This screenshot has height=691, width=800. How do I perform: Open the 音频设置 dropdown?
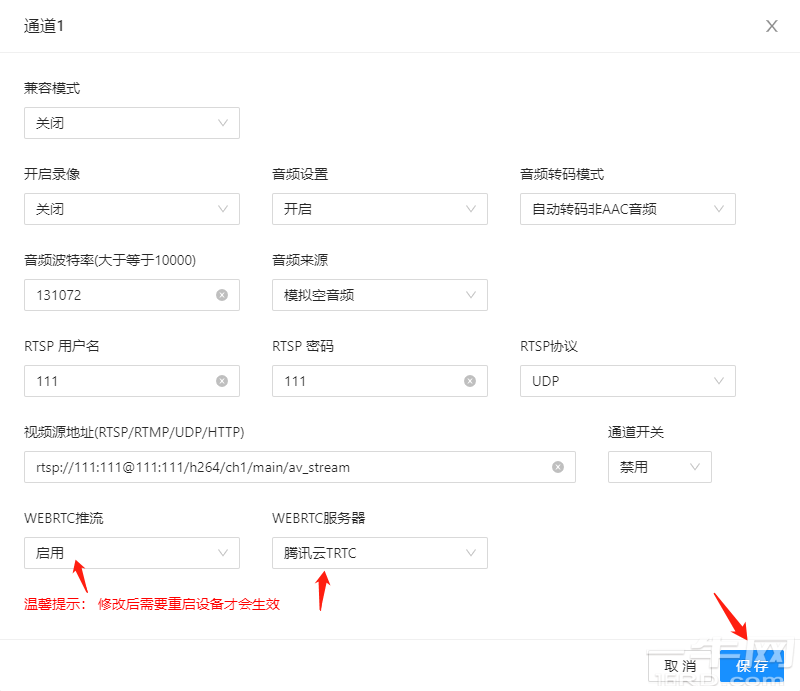pyautogui.click(x=380, y=209)
